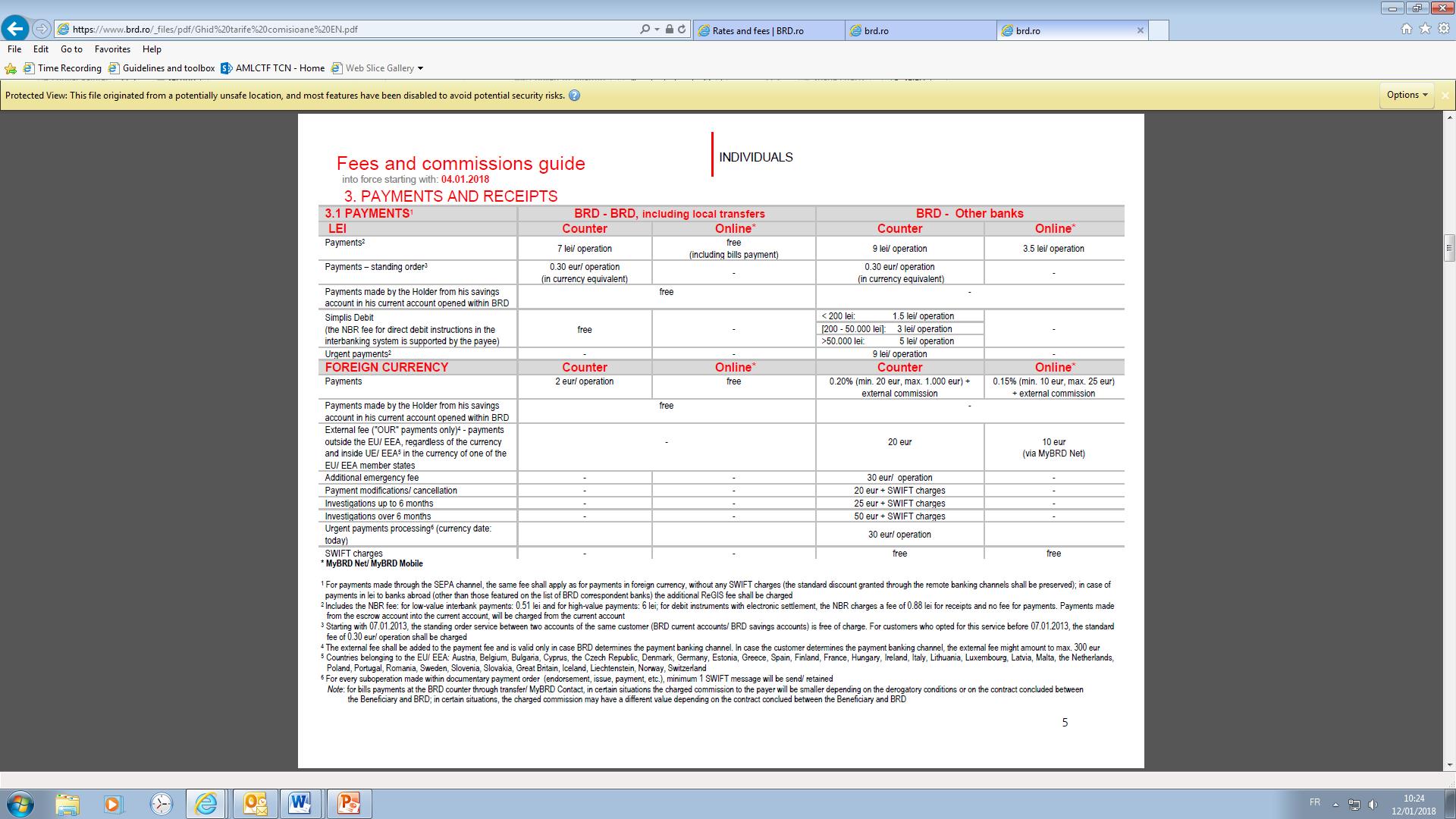Open the Go to menu
Viewport: 1456px width, 819px height.
click(x=71, y=49)
